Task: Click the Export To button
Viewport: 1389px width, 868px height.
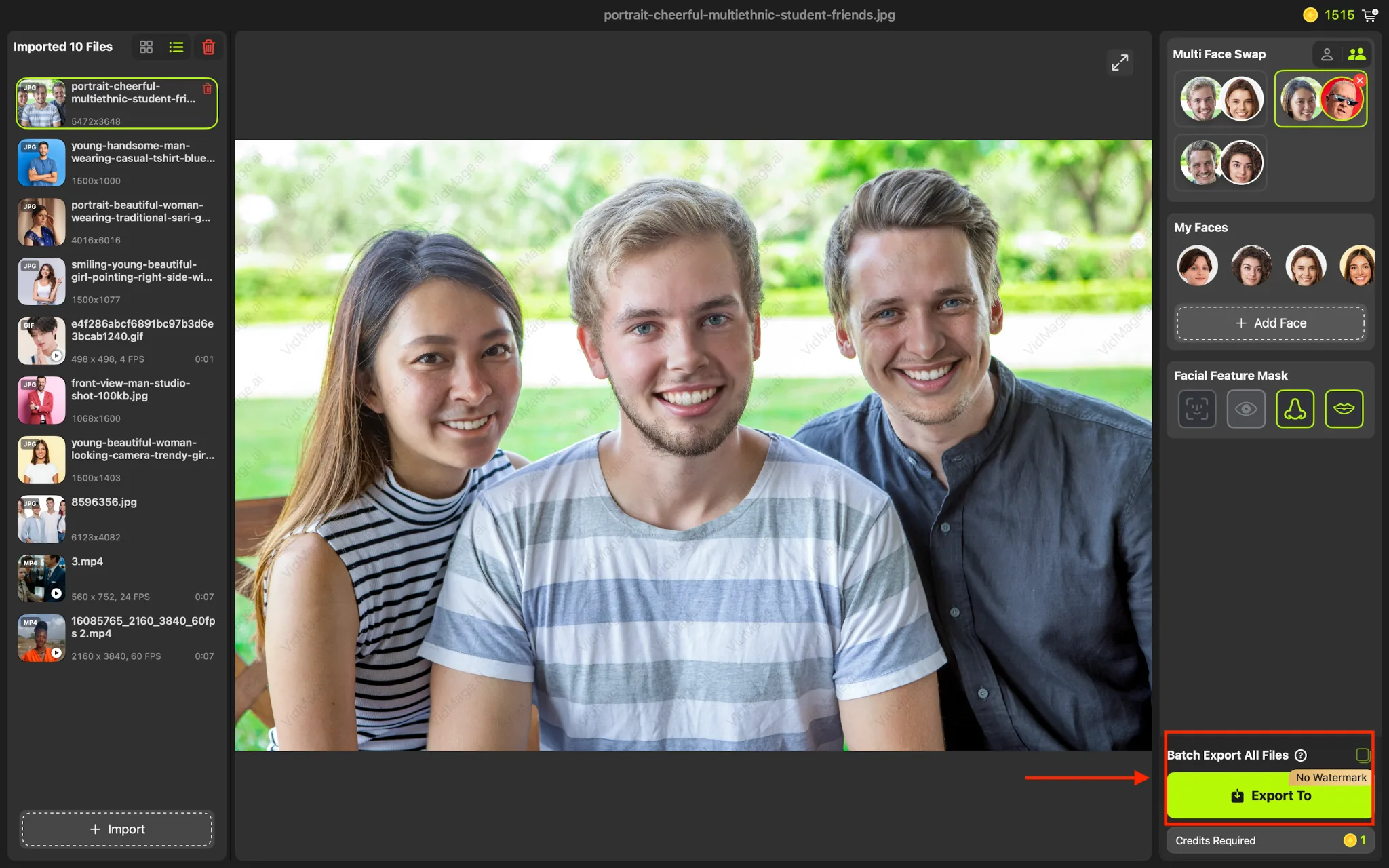Action: (x=1269, y=795)
